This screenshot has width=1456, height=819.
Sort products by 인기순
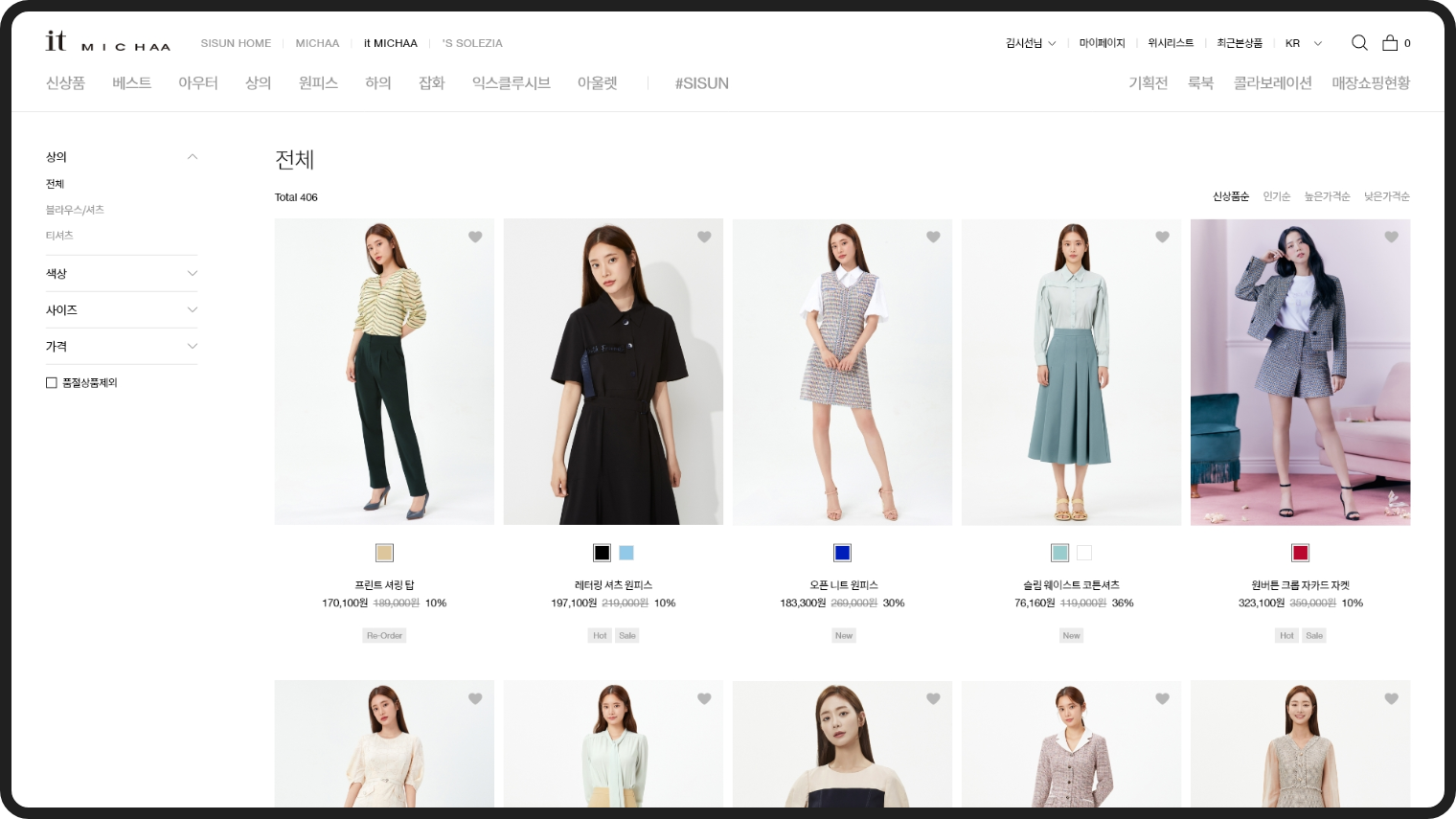tap(1277, 196)
